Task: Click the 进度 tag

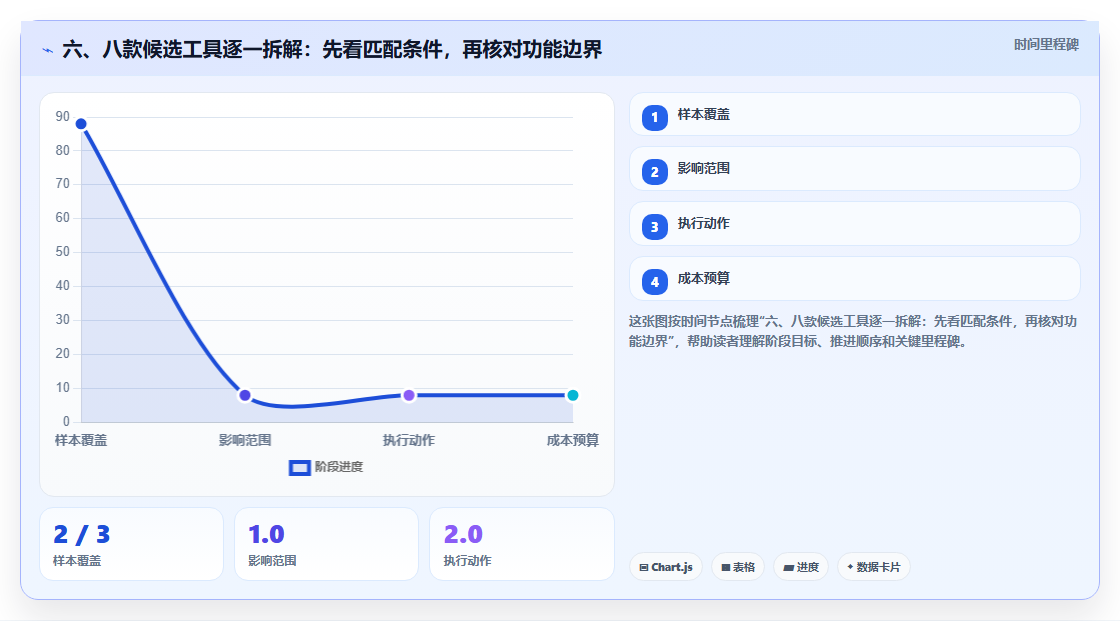Action: tap(801, 567)
